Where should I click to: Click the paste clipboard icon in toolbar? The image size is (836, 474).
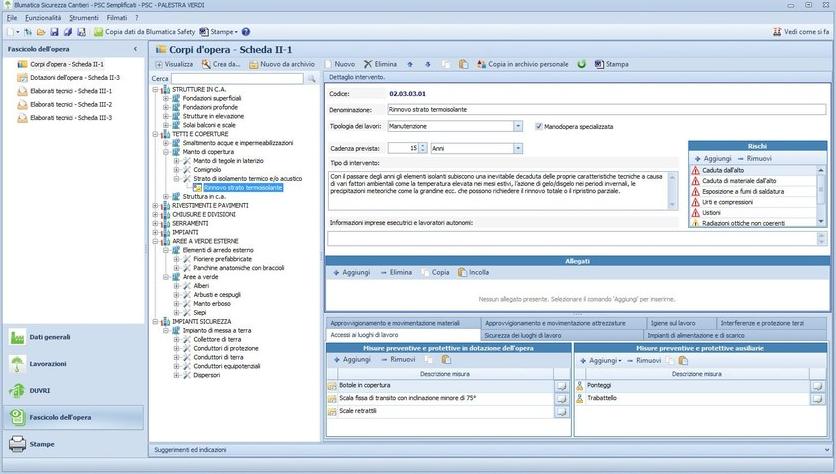(463, 64)
